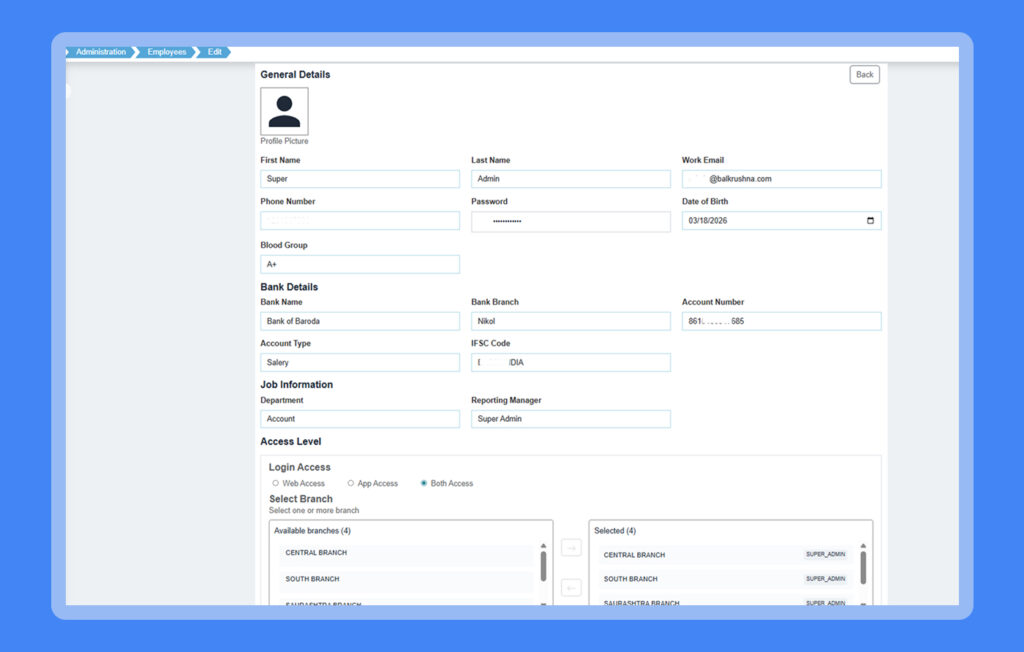Click the profile picture placeholder
This screenshot has height=652, width=1024.
coord(284,112)
